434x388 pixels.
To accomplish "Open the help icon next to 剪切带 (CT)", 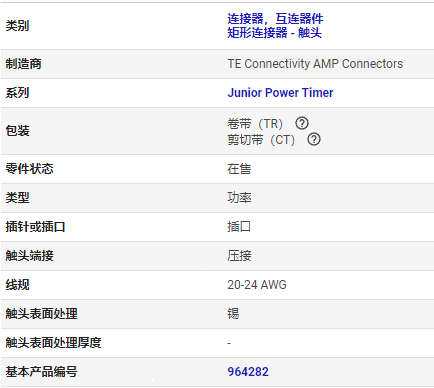I will tap(314, 139).
